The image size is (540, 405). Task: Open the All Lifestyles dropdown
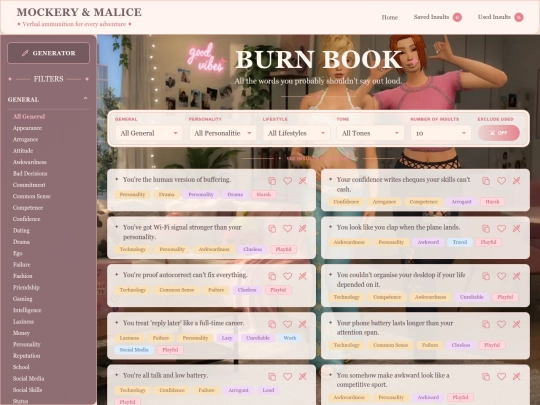pos(297,133)
